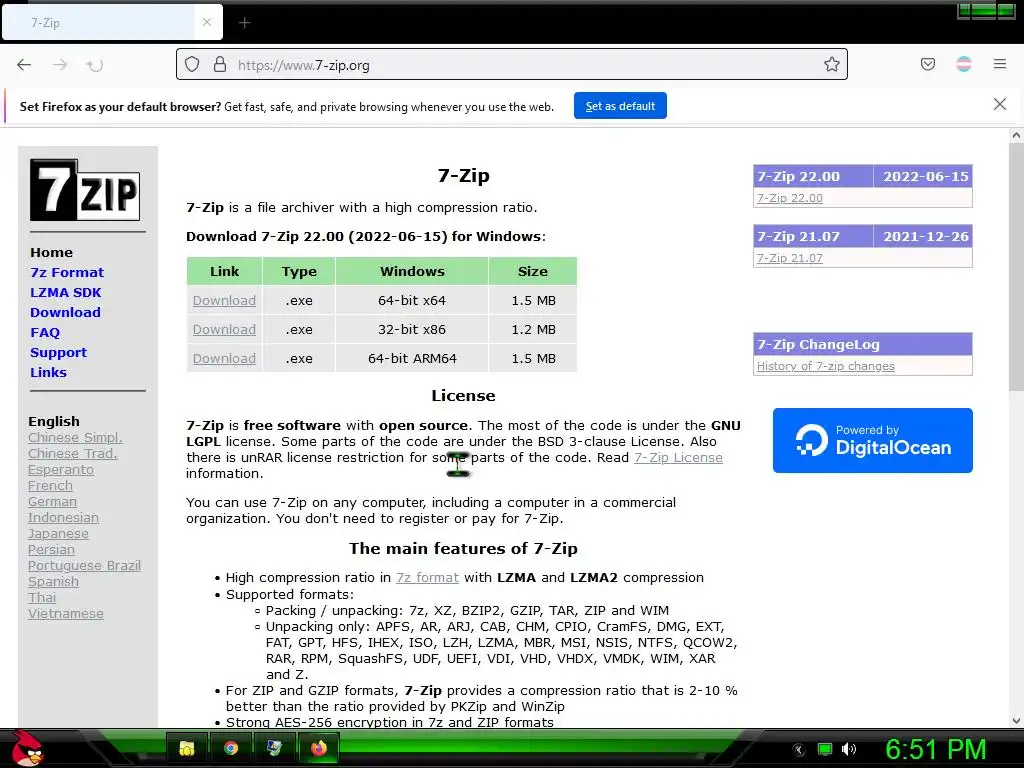Bookmark this page with the star icon
1024x768 pixels.
point(831,64)
